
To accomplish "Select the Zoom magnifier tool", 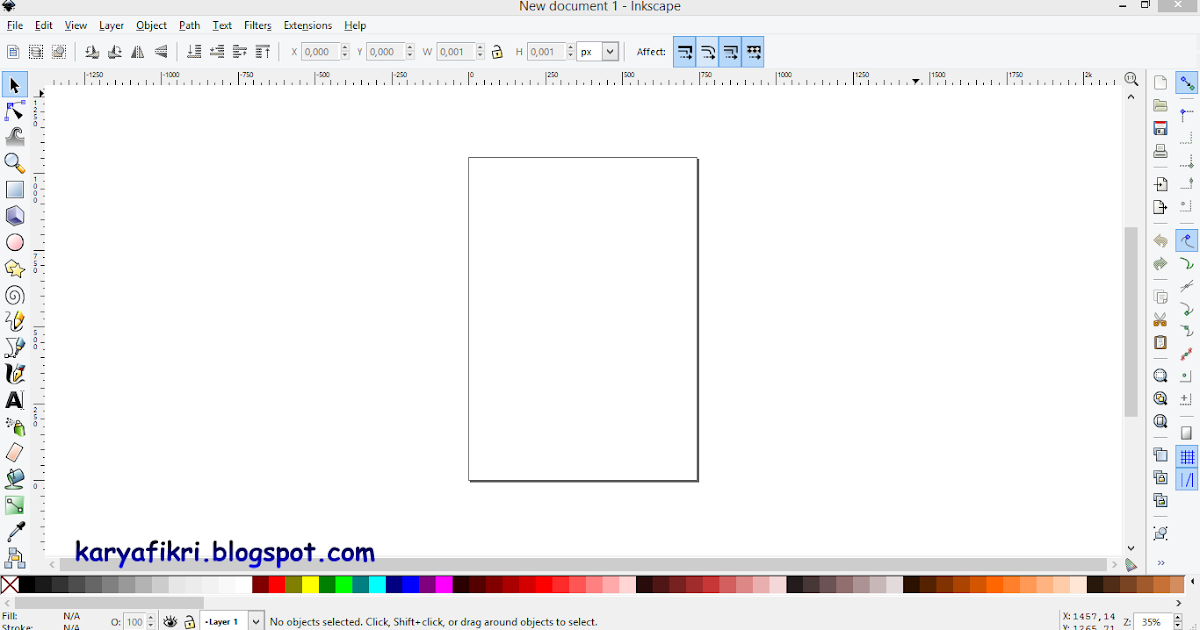I will click(x=15, y=163).
